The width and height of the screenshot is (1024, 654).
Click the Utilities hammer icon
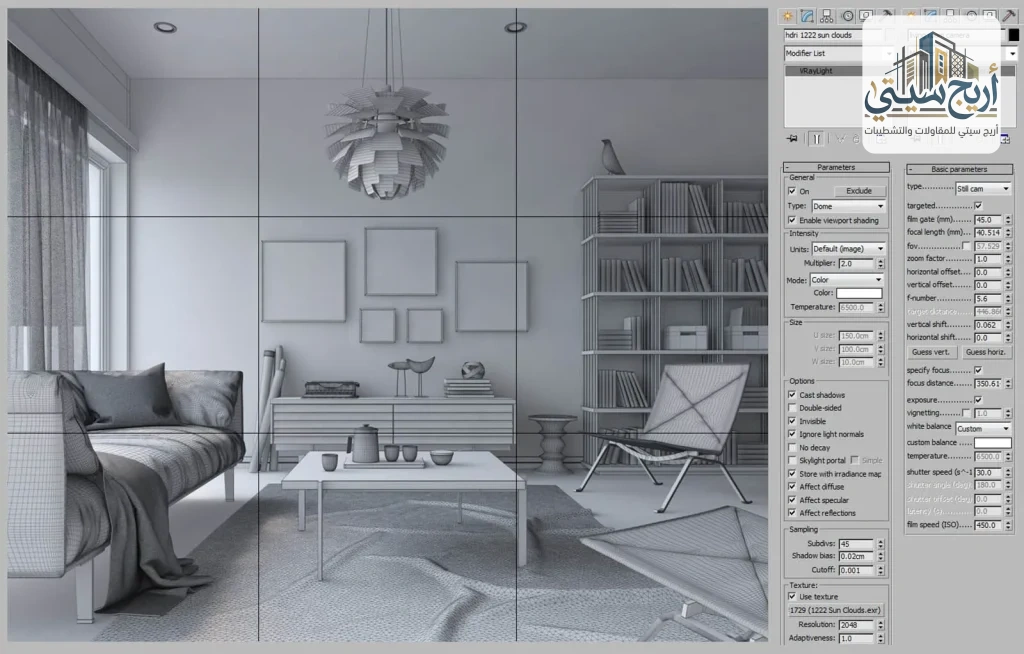[885, 16]
